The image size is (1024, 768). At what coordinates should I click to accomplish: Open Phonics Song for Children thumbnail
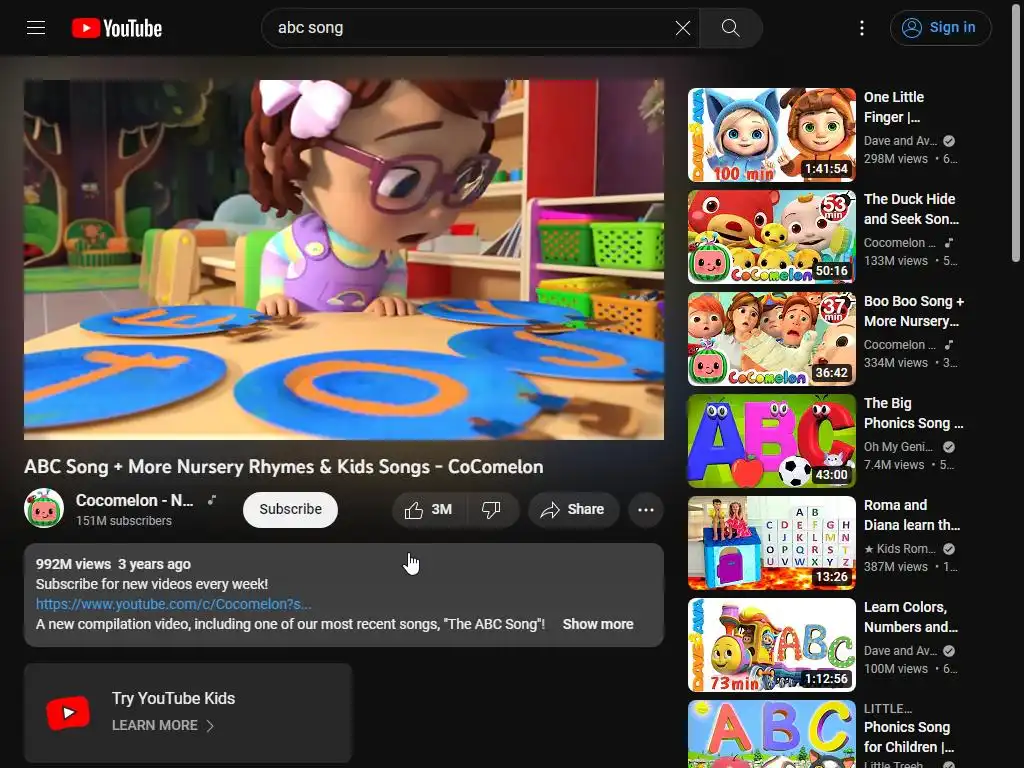[771, 734]
